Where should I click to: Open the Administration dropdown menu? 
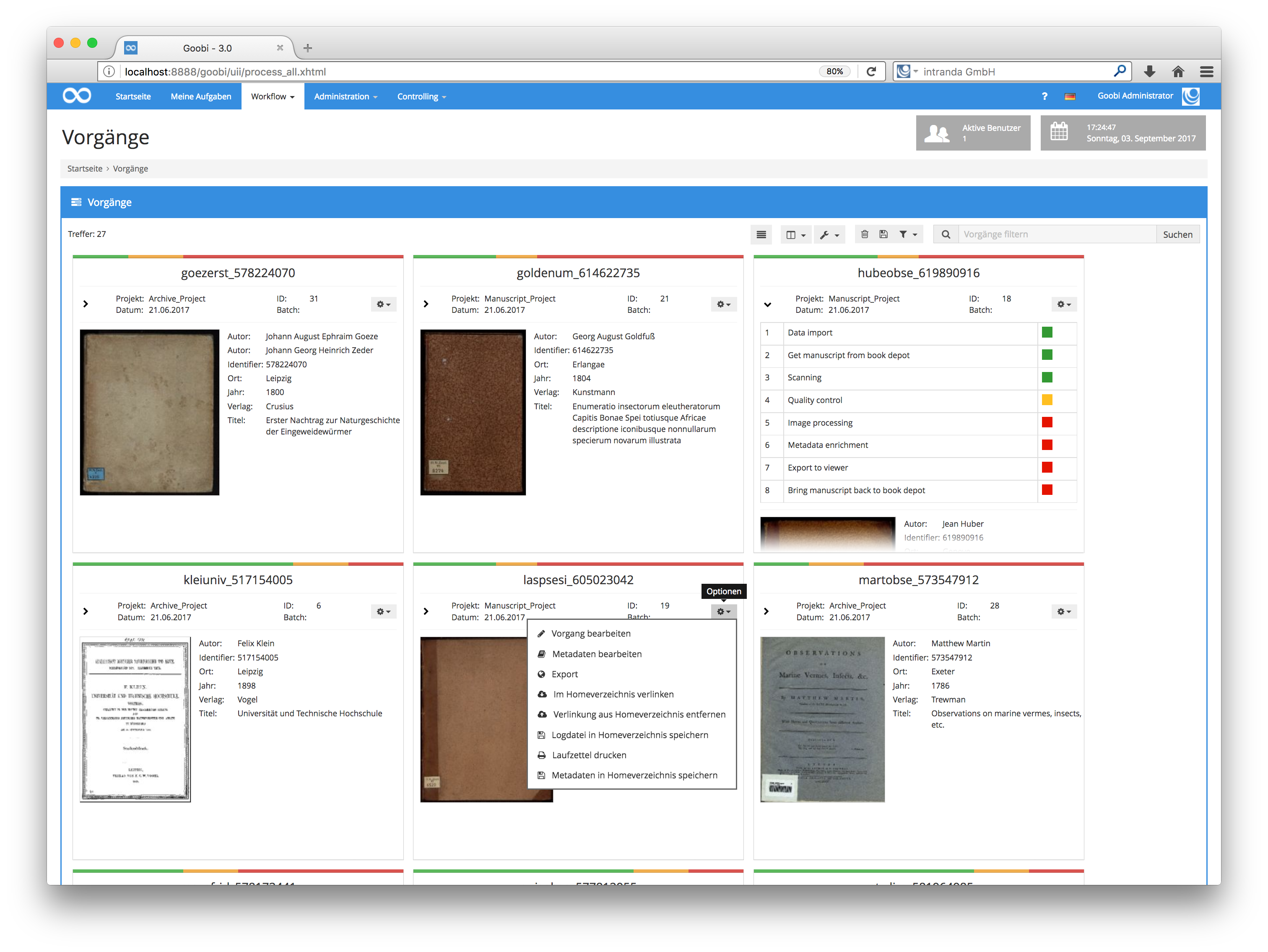pos(346,96)
